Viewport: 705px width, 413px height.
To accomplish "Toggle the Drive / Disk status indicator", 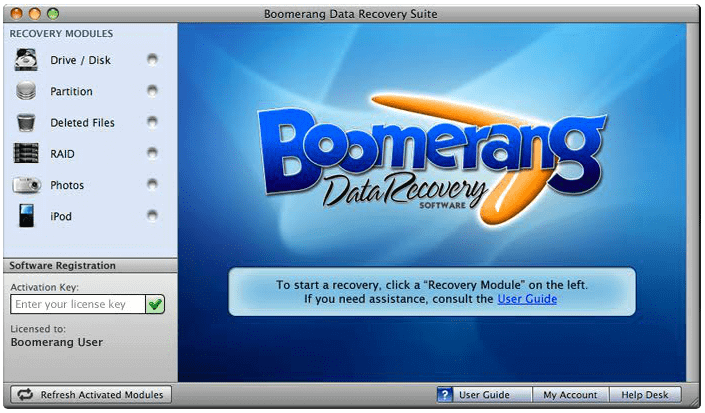I will click(x=152, y=59).
